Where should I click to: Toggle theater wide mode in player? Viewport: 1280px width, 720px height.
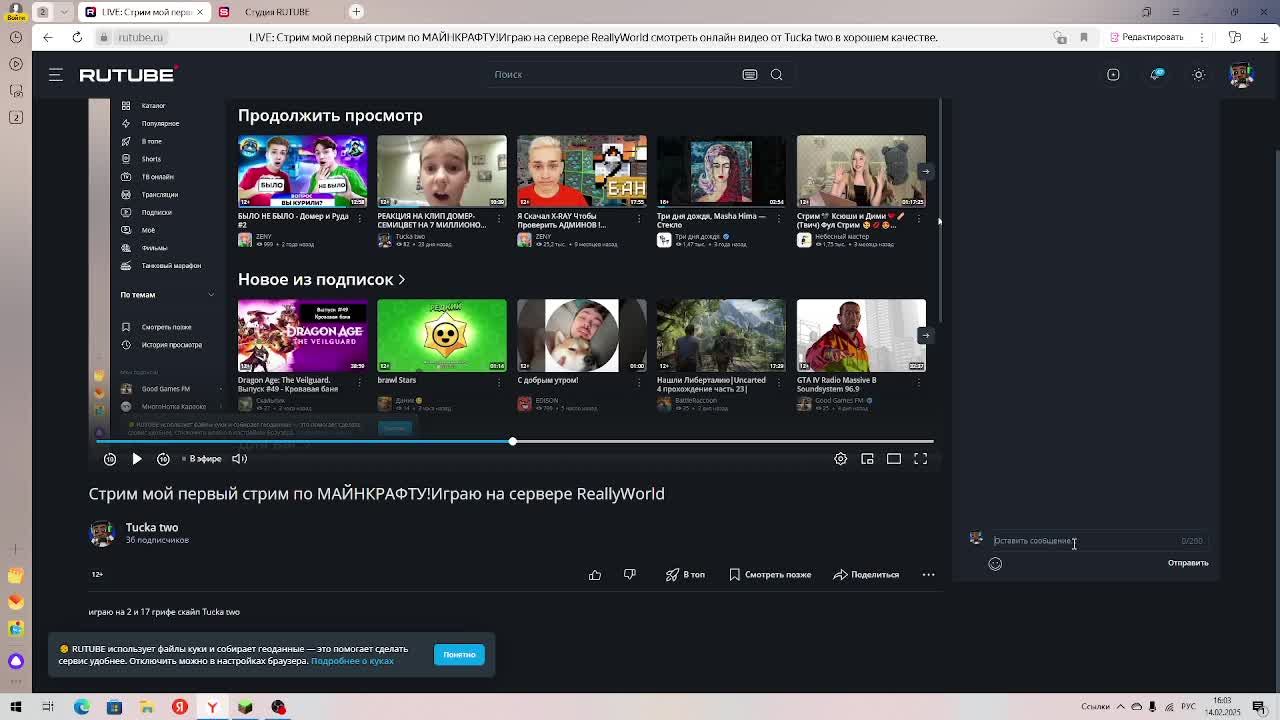point(894,459)
